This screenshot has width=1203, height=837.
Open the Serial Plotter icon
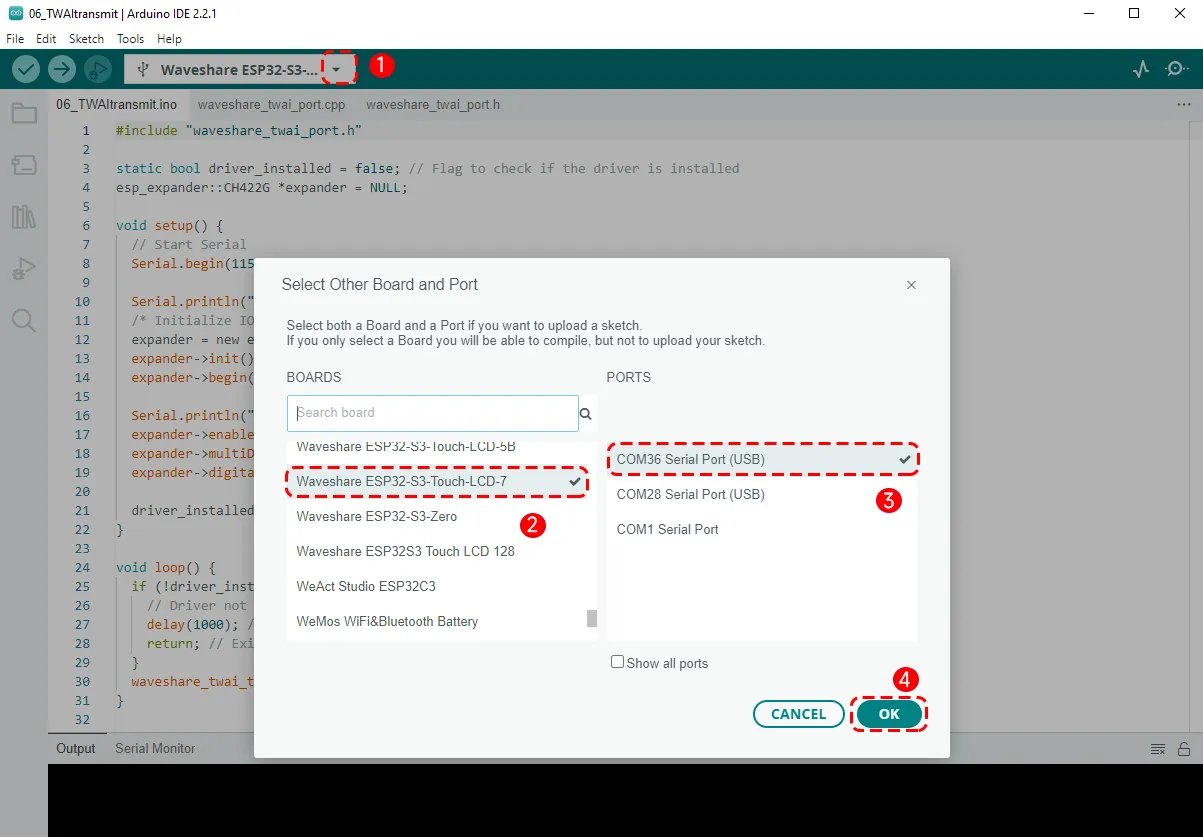(1141, 69)
